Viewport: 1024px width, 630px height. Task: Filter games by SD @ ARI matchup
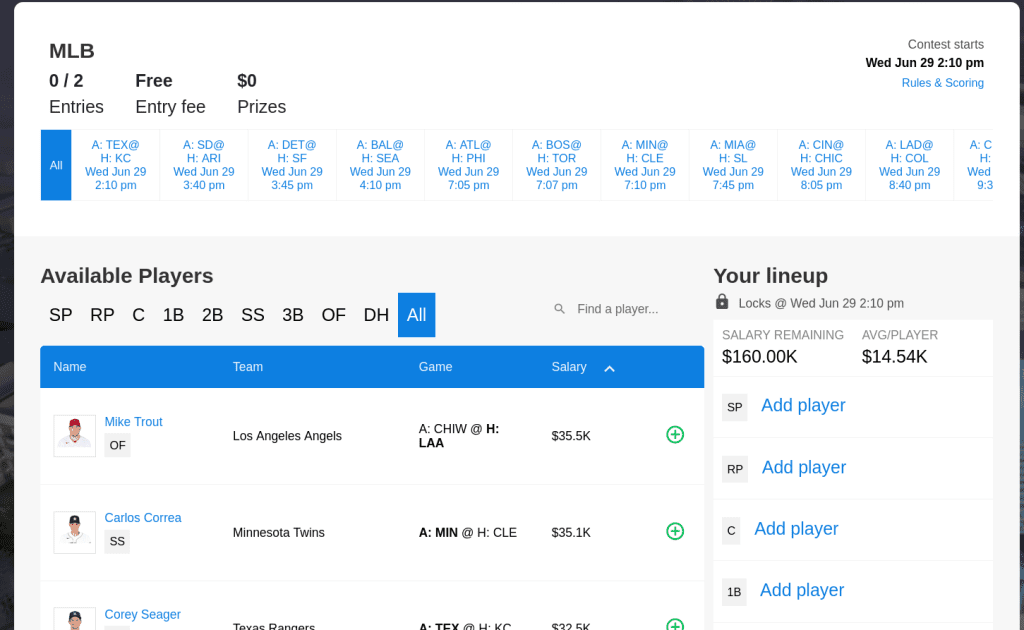[x=204, y=165]
